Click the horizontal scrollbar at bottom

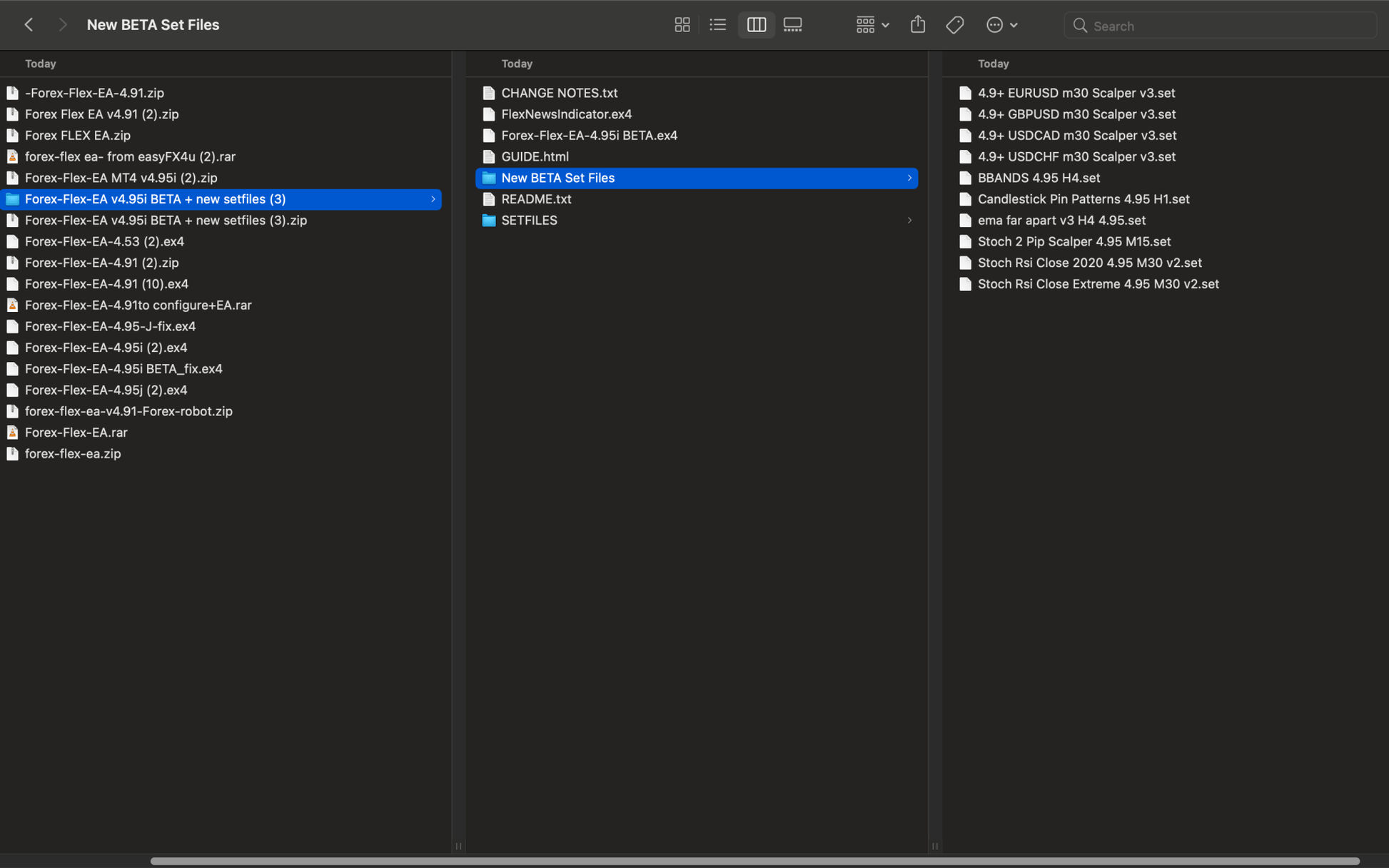tap(754, 861)
